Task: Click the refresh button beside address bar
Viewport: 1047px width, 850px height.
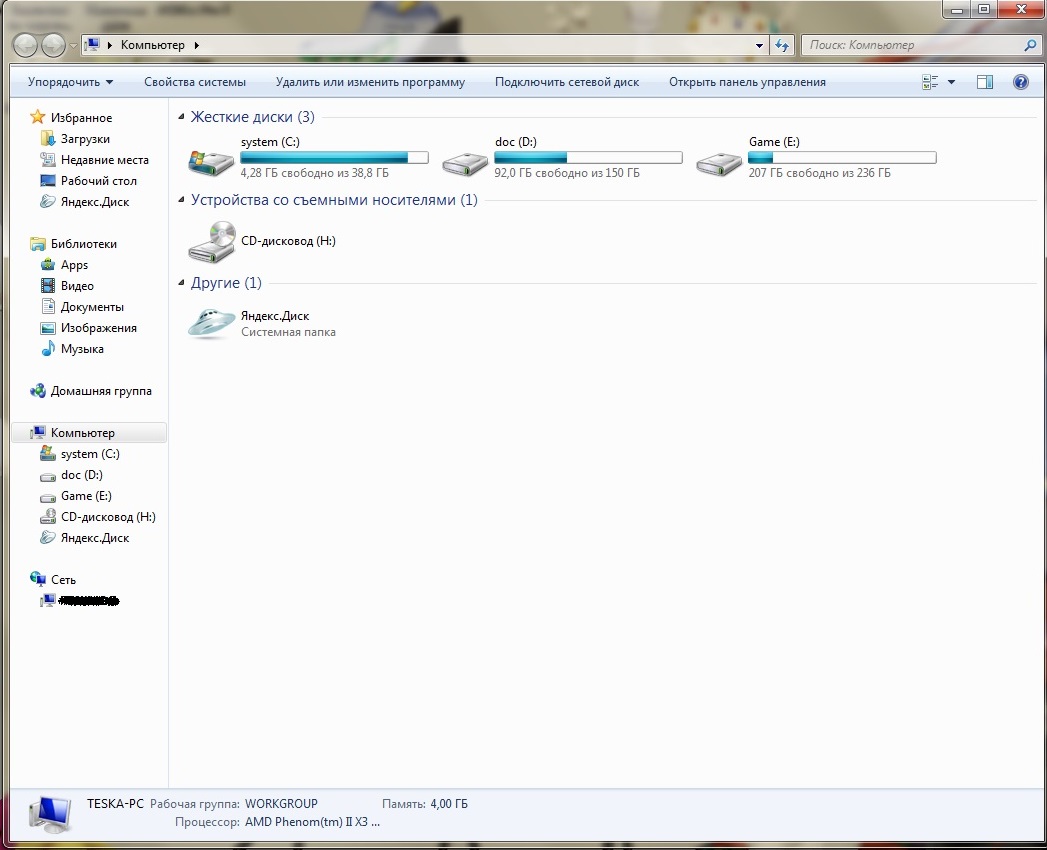Action: [x=782, y=45]
